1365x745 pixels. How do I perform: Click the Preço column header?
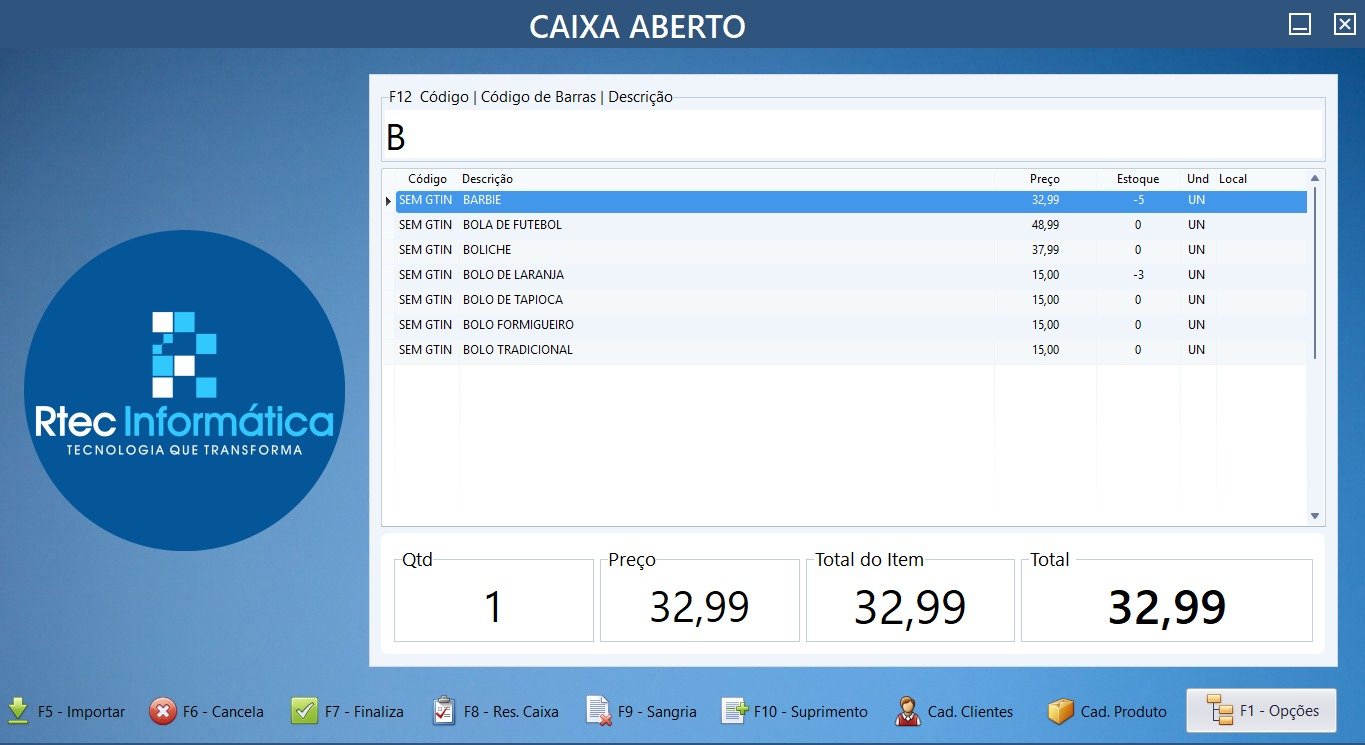tap(1046, 178)
